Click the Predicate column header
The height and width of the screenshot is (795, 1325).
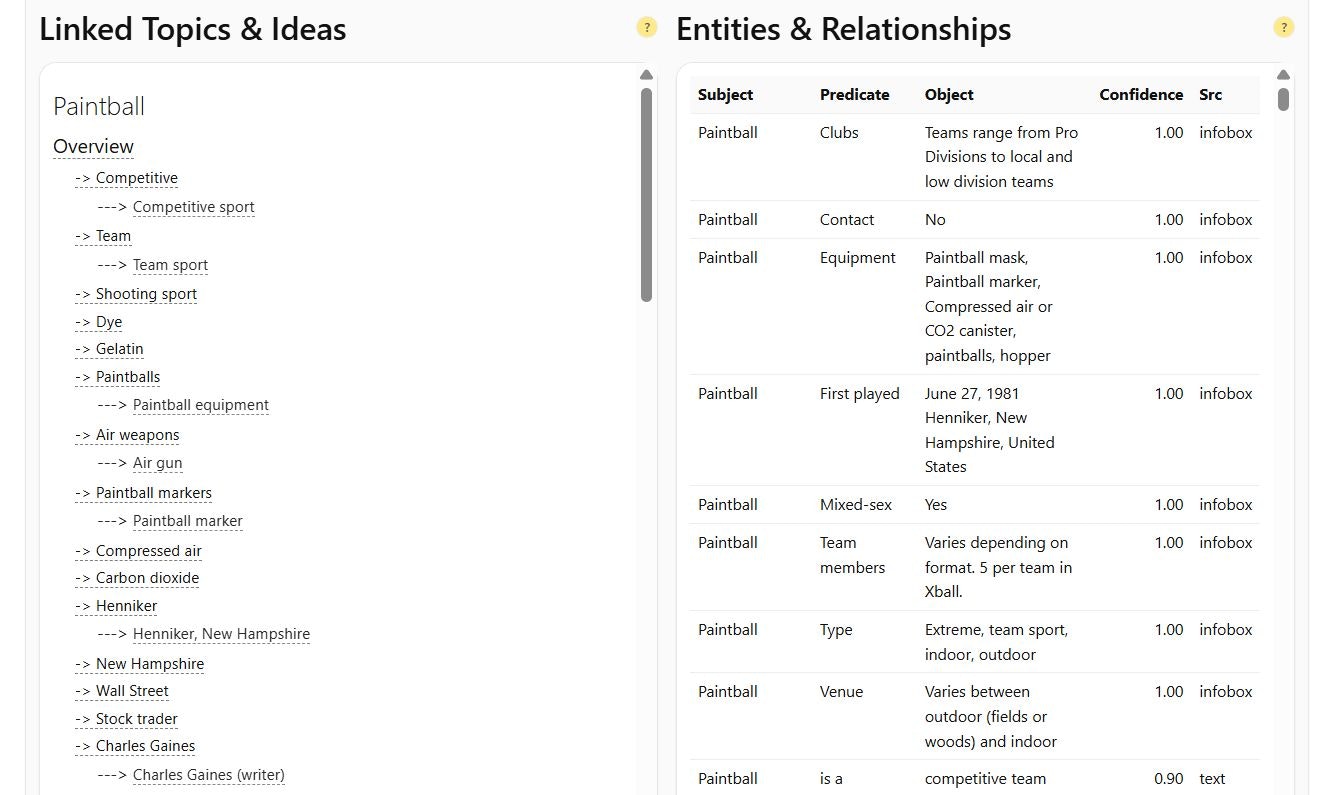(x=854, y=95)
